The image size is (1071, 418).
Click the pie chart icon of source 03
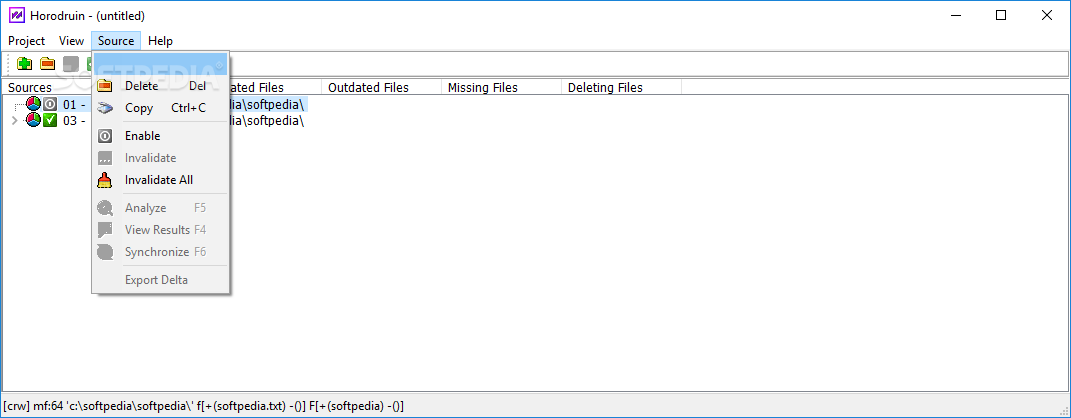pyautogui.click(x=33, y=120)
